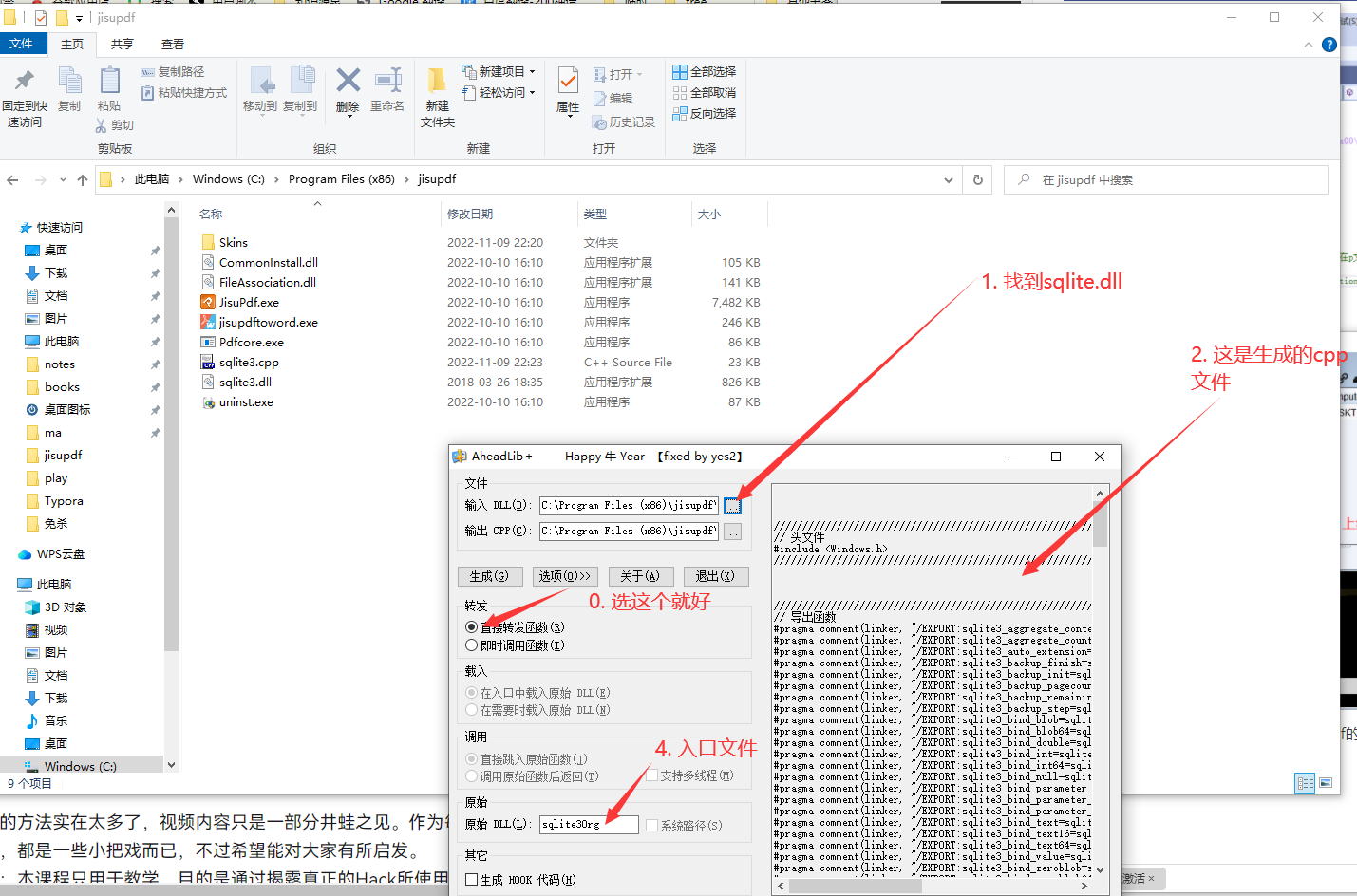This screenshot has height=896, width=1357.
Task: Create a folder with 新建文件夹 icon
Action: click(438, 97)
